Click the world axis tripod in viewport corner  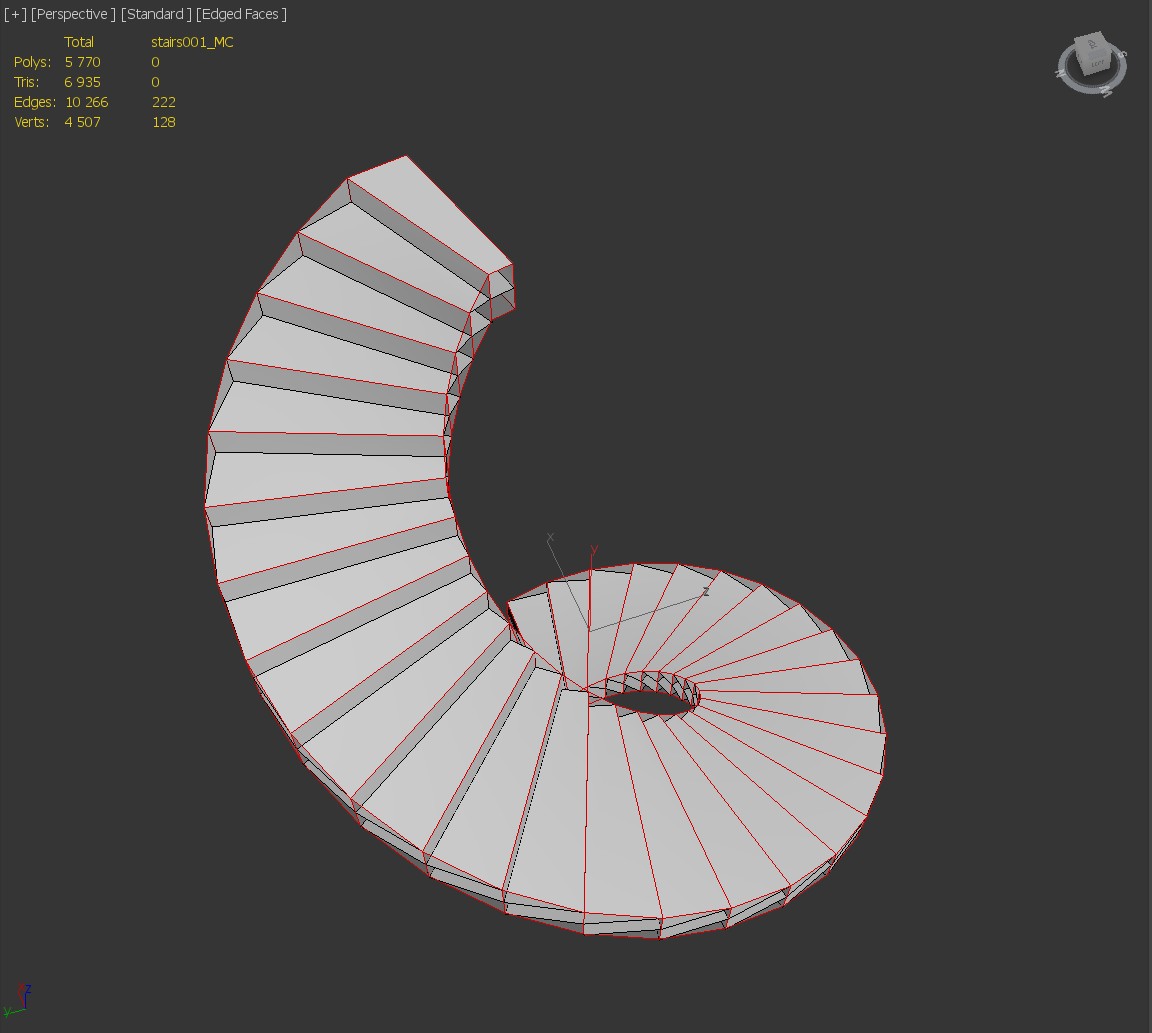20,998
